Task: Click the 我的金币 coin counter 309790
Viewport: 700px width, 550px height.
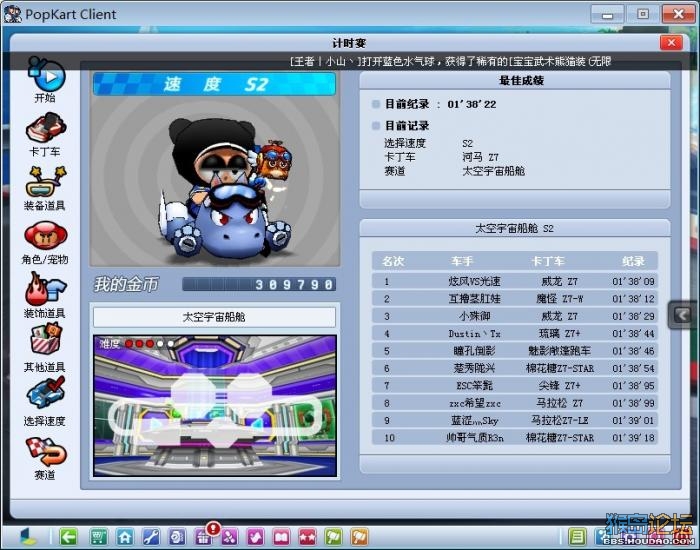Action: 259,284
